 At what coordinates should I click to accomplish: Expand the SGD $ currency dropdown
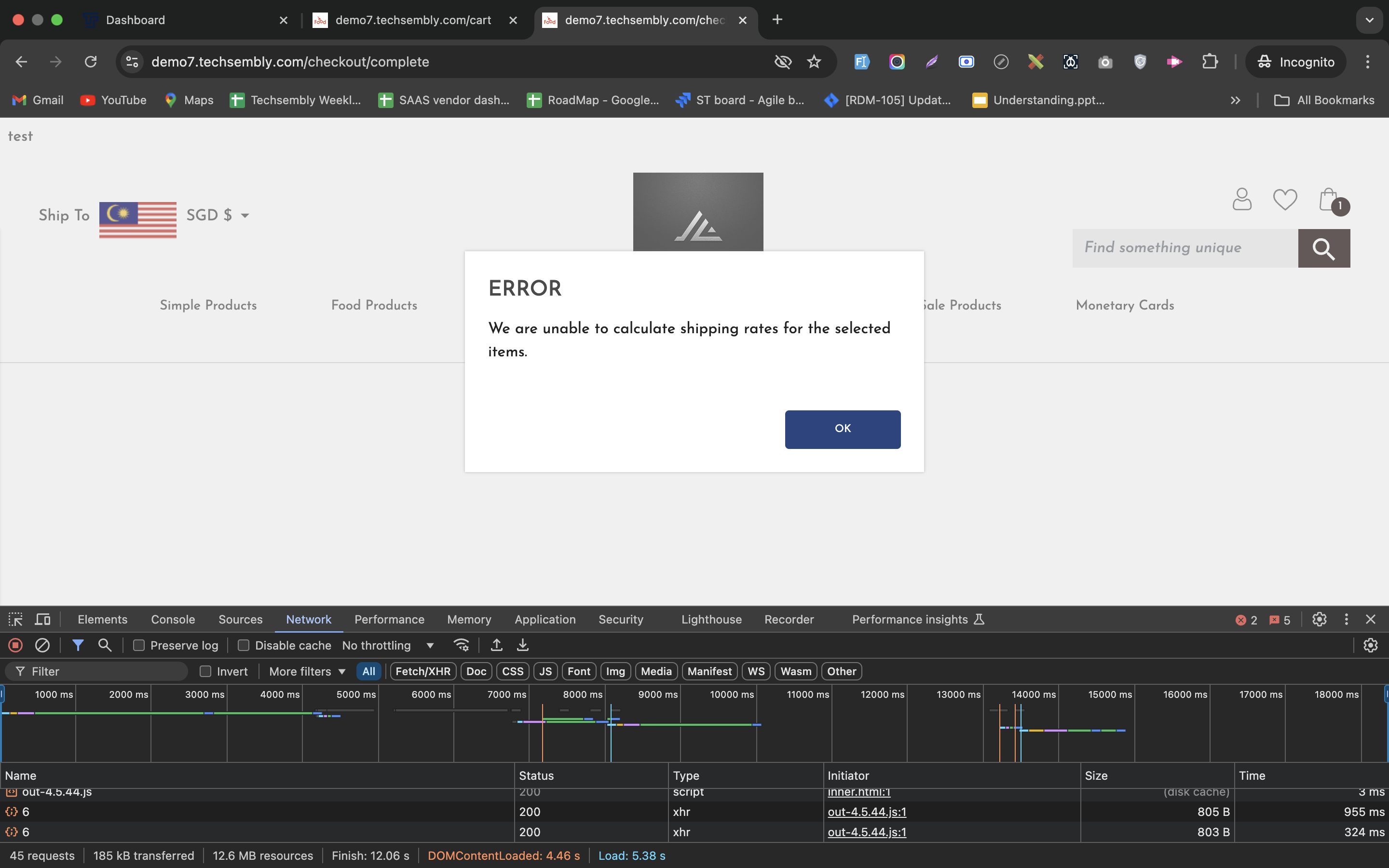[x=218, y=215]
